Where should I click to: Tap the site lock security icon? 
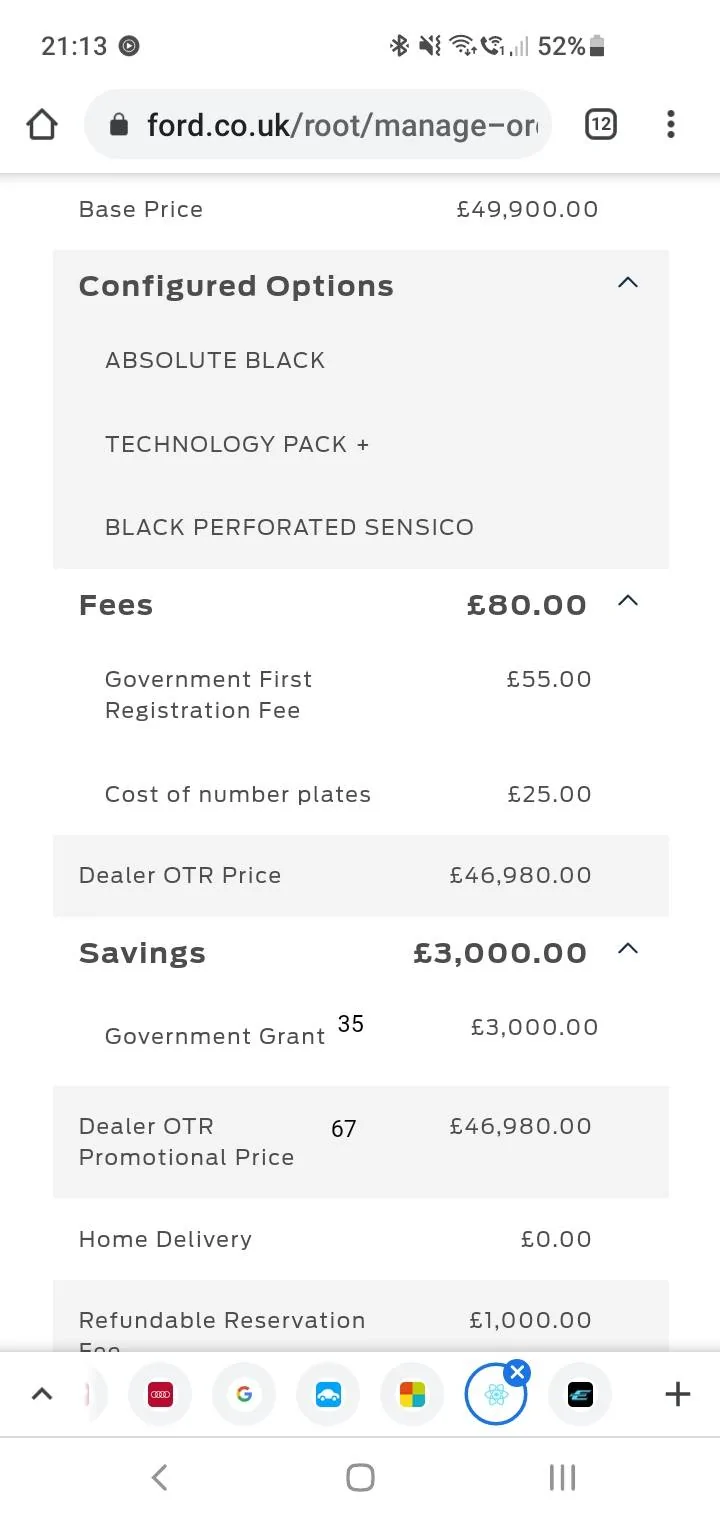click(x=119, y=125)
